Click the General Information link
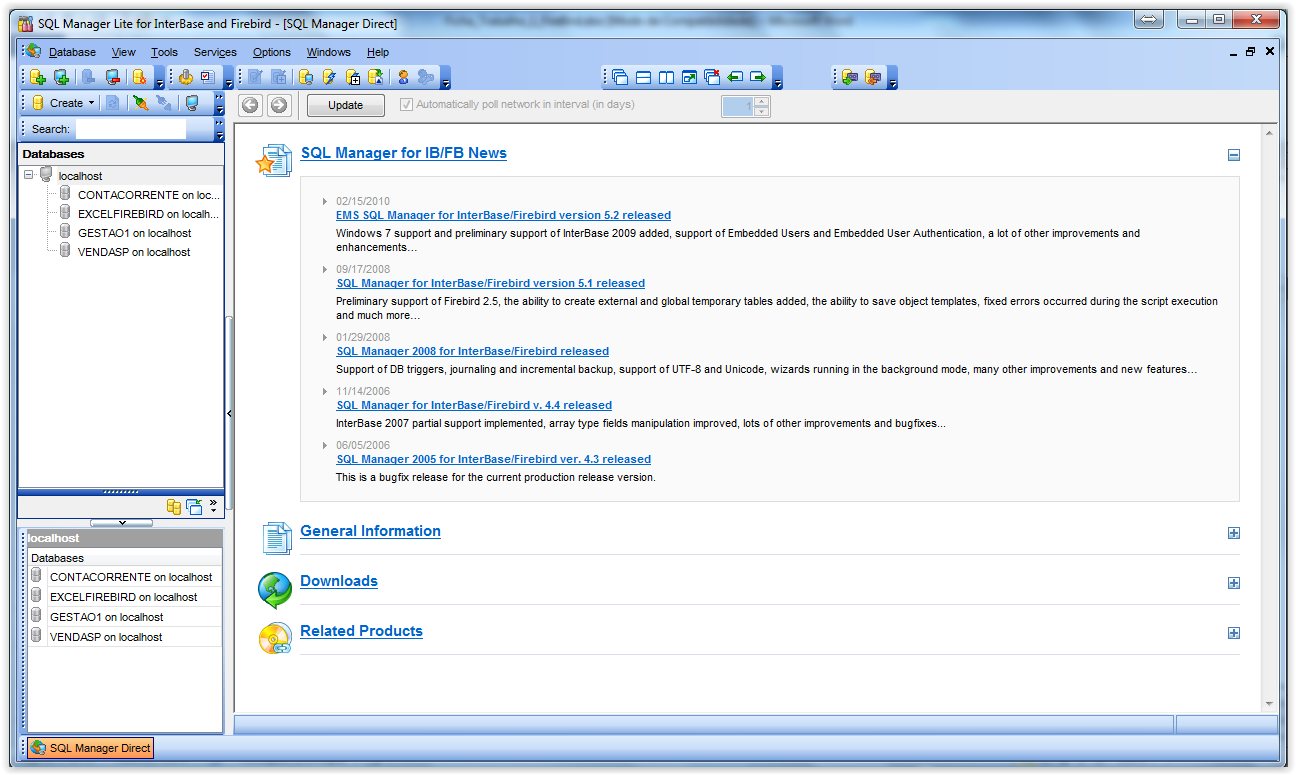 tap(371, 531)
